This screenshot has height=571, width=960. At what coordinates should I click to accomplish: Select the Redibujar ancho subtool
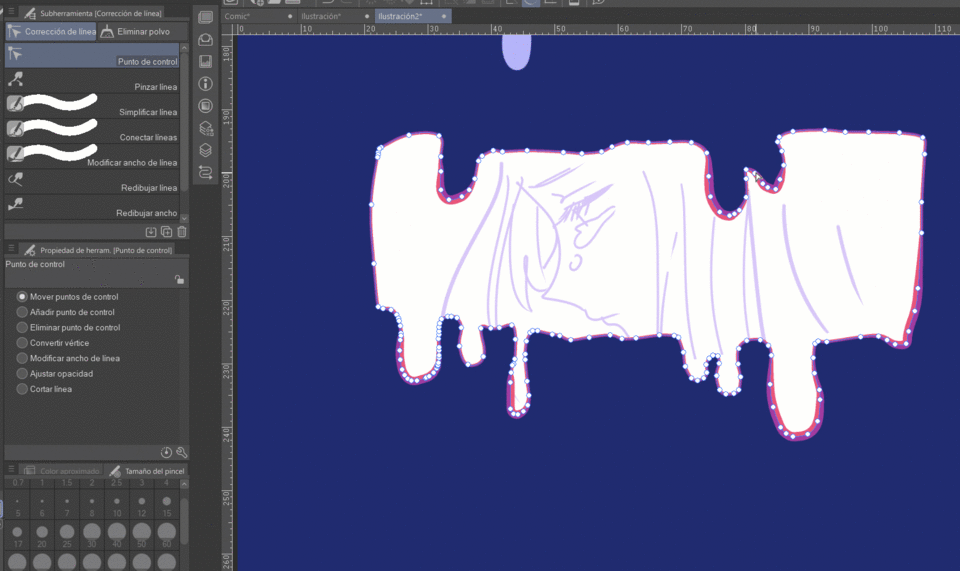pyautogui.click(x=92, y=206)
